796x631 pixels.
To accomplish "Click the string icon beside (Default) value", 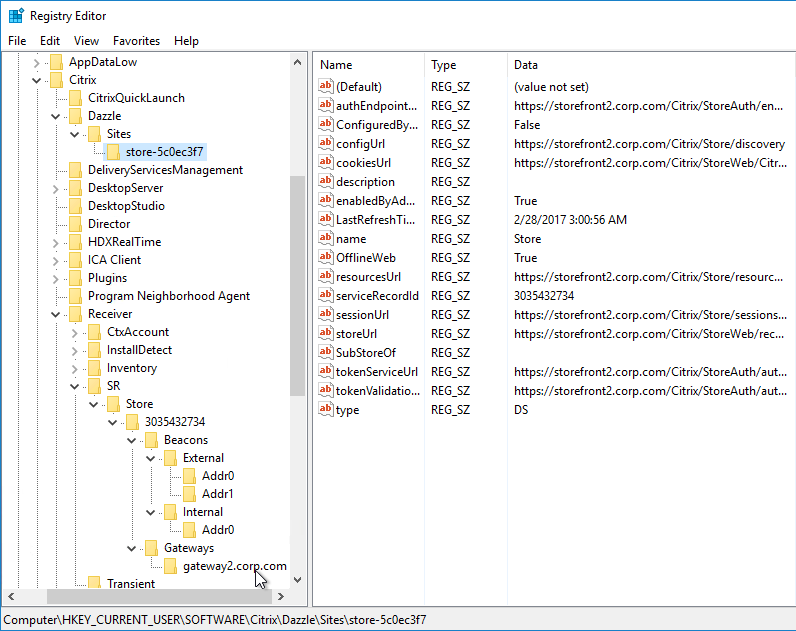I will point(325,86).
